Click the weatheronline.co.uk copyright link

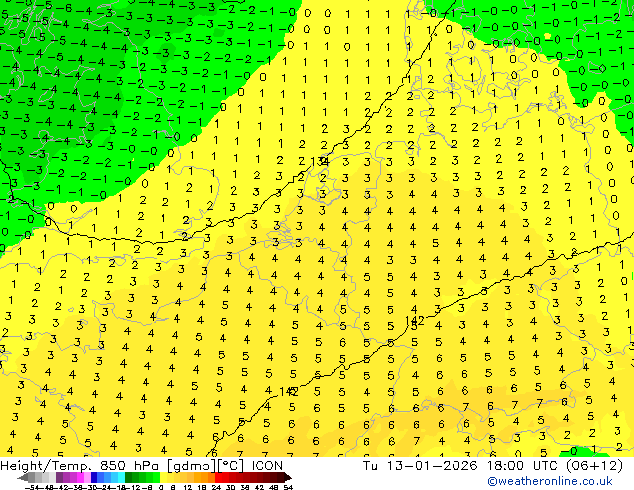pos(550,481)
